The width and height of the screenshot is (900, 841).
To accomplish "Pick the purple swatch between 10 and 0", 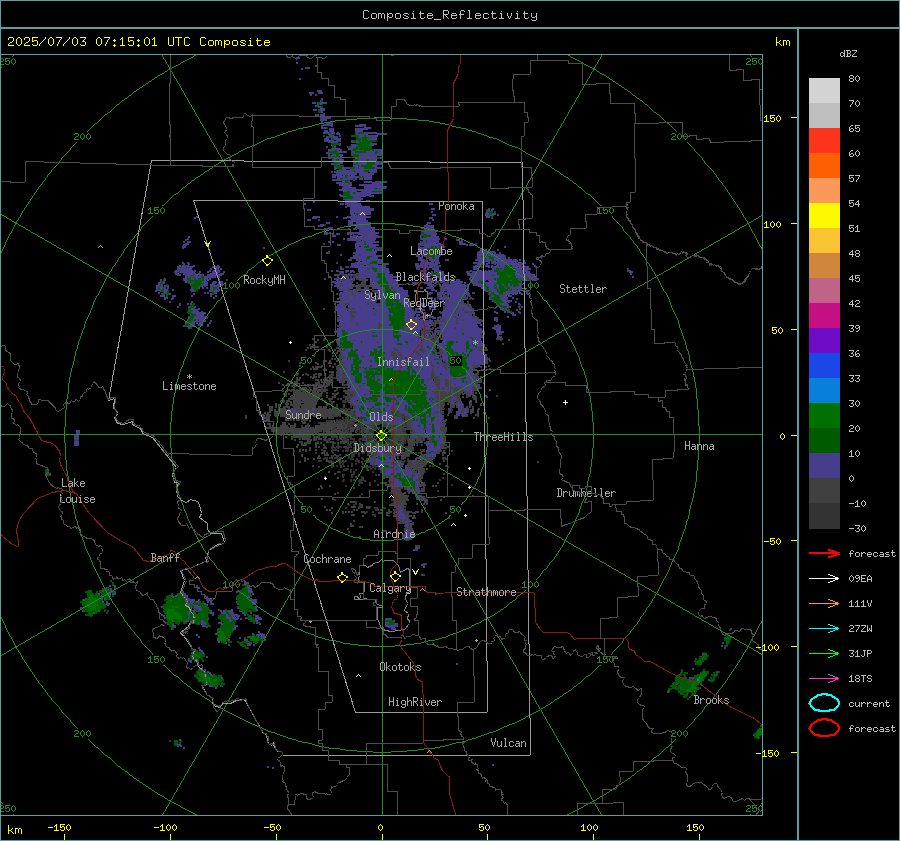I will click(824, 466).
